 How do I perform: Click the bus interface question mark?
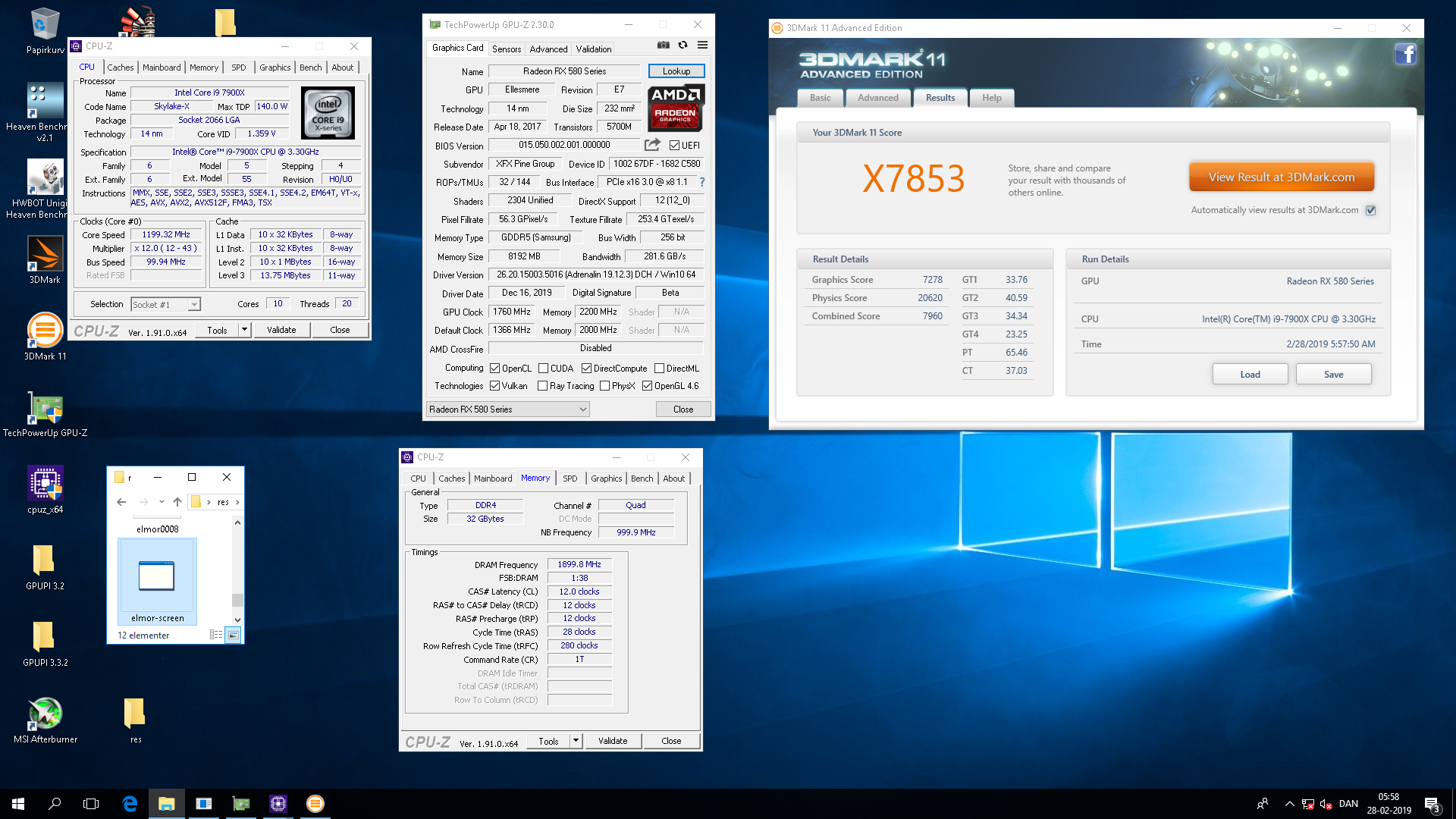pos(702,182)
